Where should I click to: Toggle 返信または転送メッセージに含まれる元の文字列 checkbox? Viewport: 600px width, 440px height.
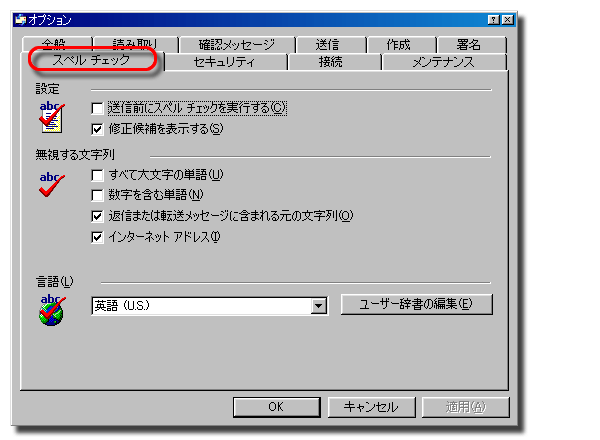tap(97, 216)
